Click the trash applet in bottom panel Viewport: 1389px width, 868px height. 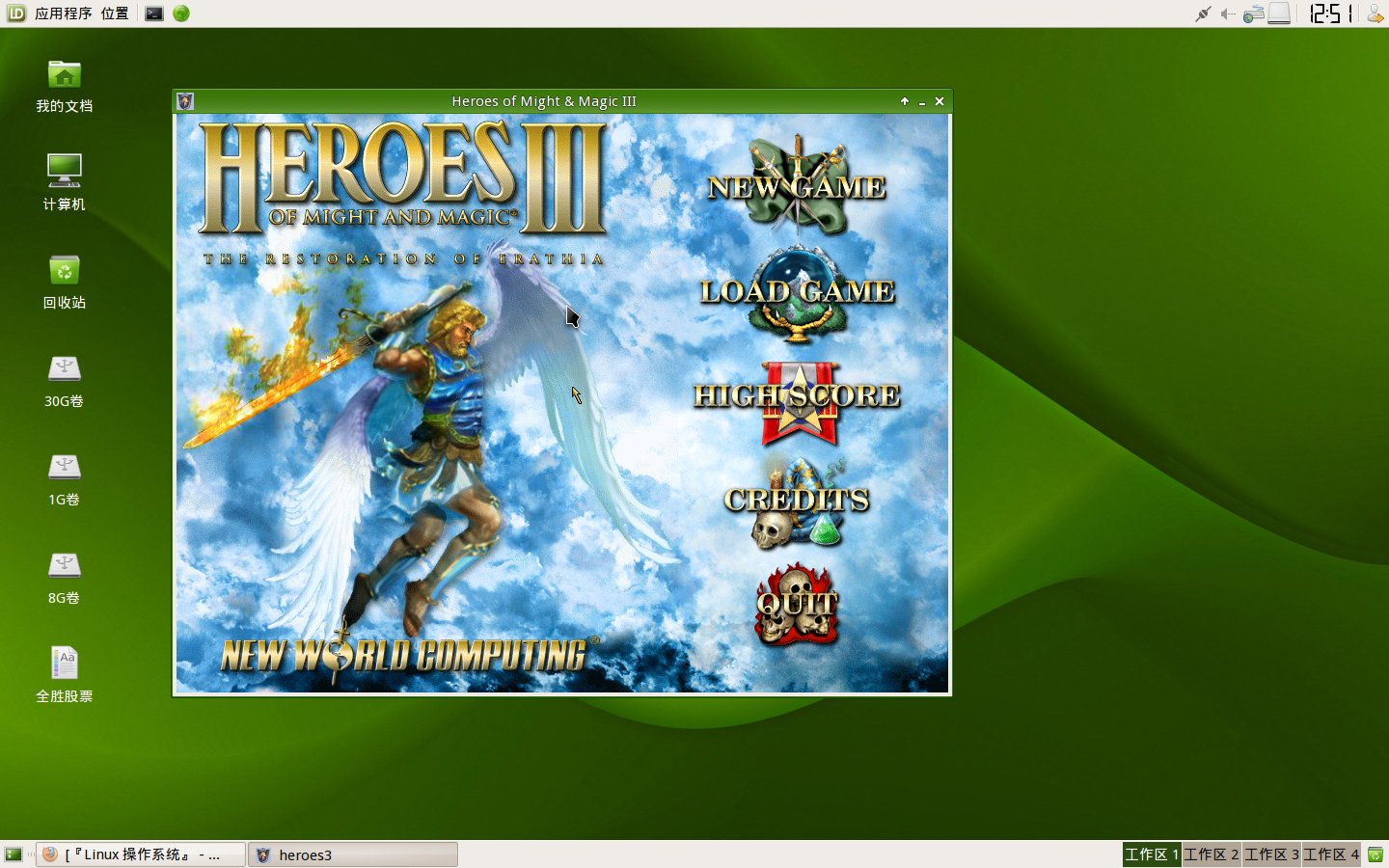click(1375, 854)
